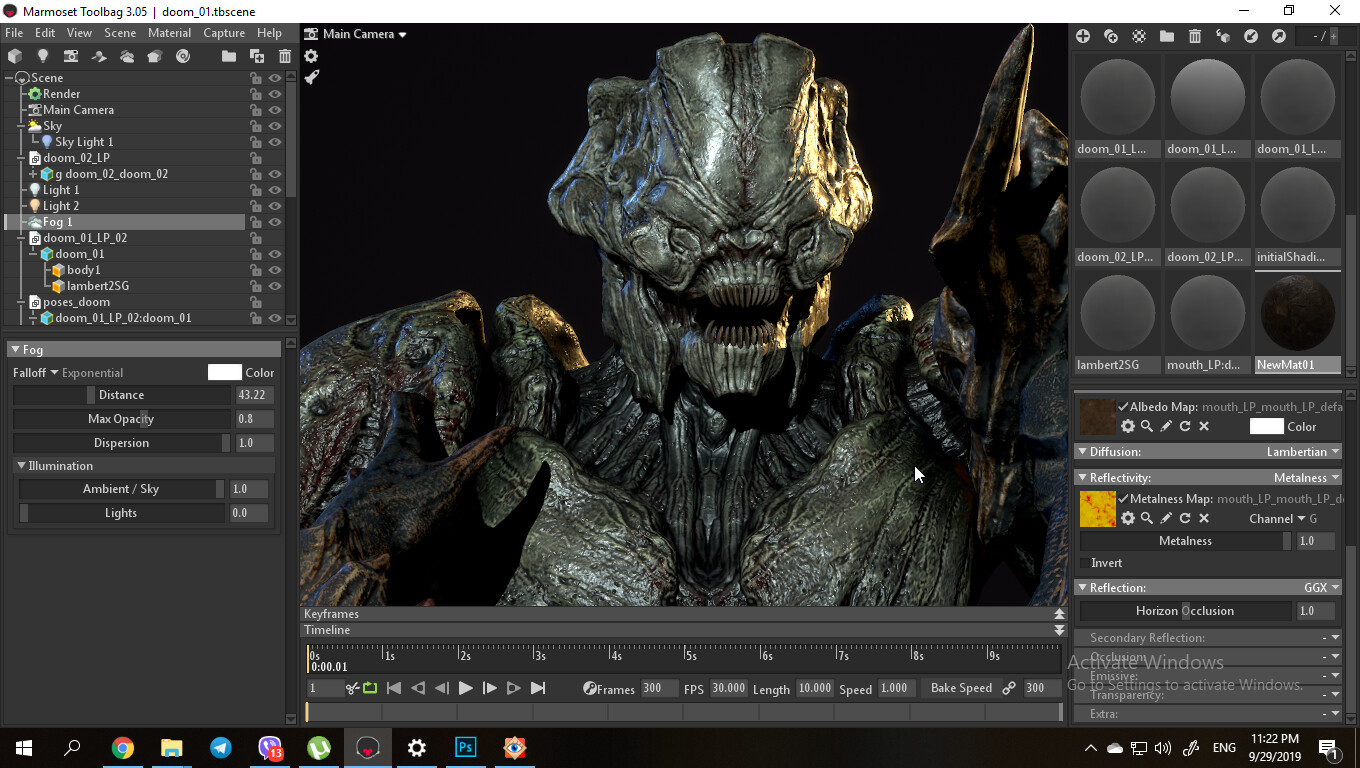
Task: Clear the Metalness Map with X icon
Action: [1204, 518]
